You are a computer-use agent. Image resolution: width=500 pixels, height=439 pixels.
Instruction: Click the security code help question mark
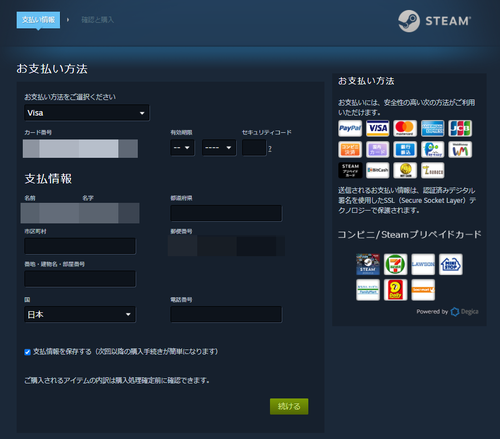(270, 149)
